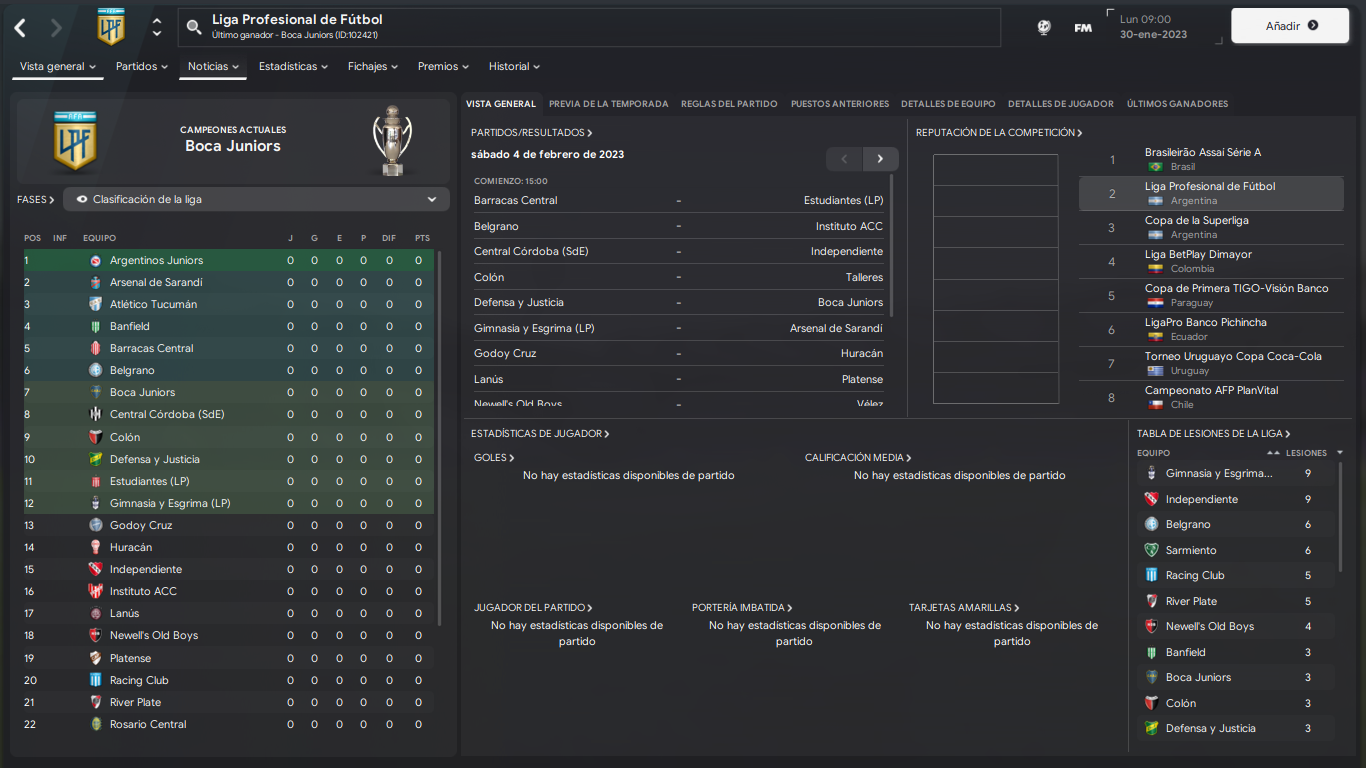Go to next fixtures date arrow
The height and width of the screenshot is (768, 1366).
pyautogui.click(x=880, y=159)
